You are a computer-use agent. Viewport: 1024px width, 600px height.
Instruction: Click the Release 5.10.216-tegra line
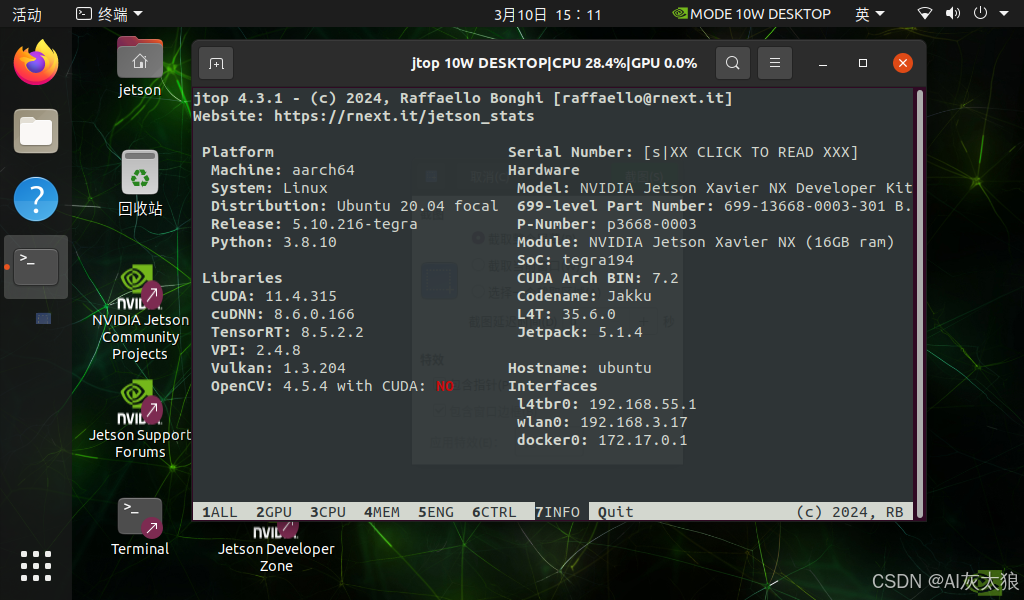[x=314, y=225]
